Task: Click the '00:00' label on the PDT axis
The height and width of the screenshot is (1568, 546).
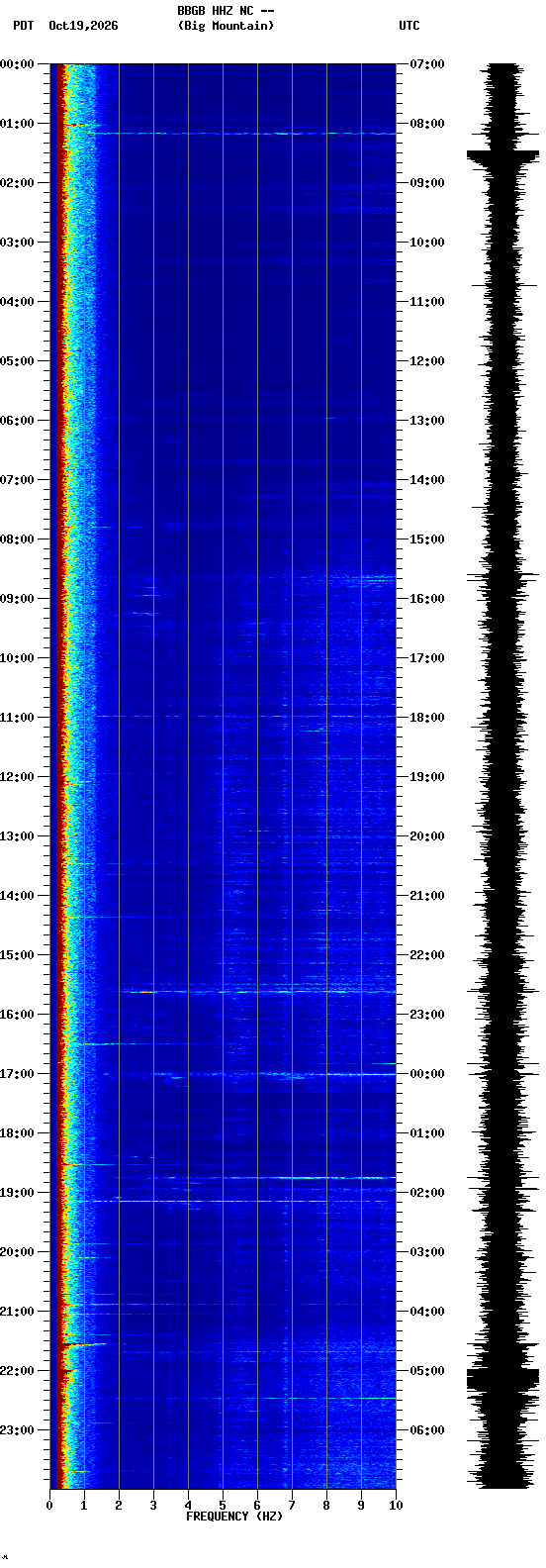Action: [x=17, y=64]
